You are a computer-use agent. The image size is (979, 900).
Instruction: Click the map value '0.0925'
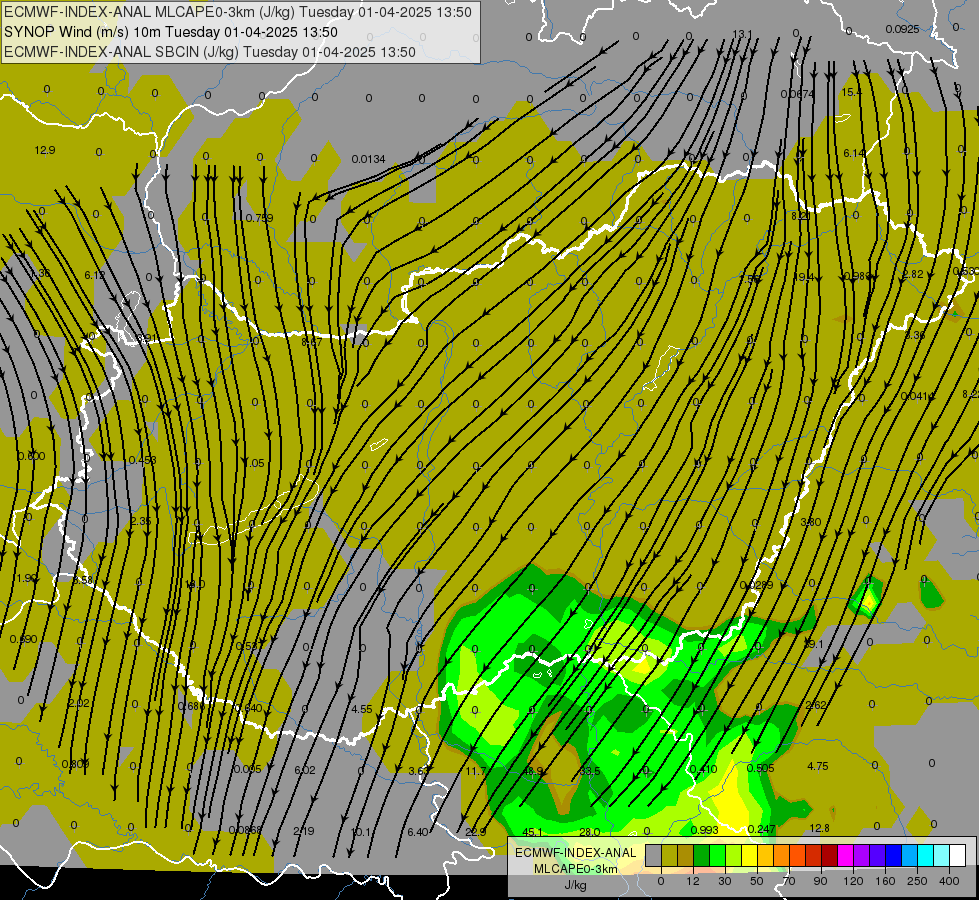pyautogui.click(x=902, y=29)
